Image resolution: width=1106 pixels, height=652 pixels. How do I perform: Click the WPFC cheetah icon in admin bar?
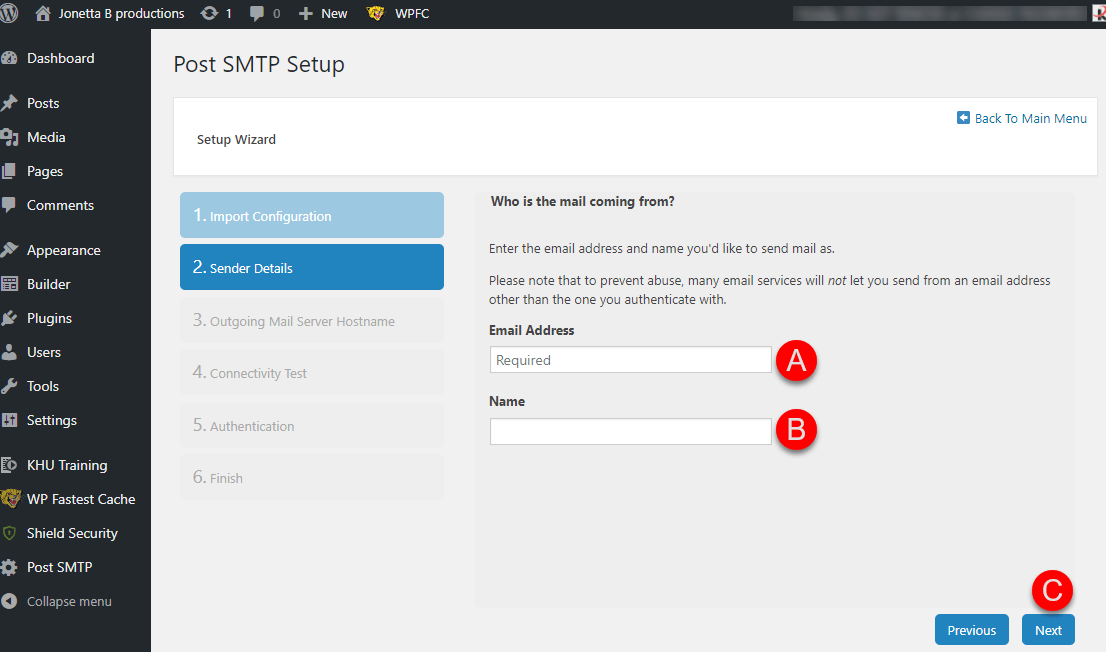375,13
